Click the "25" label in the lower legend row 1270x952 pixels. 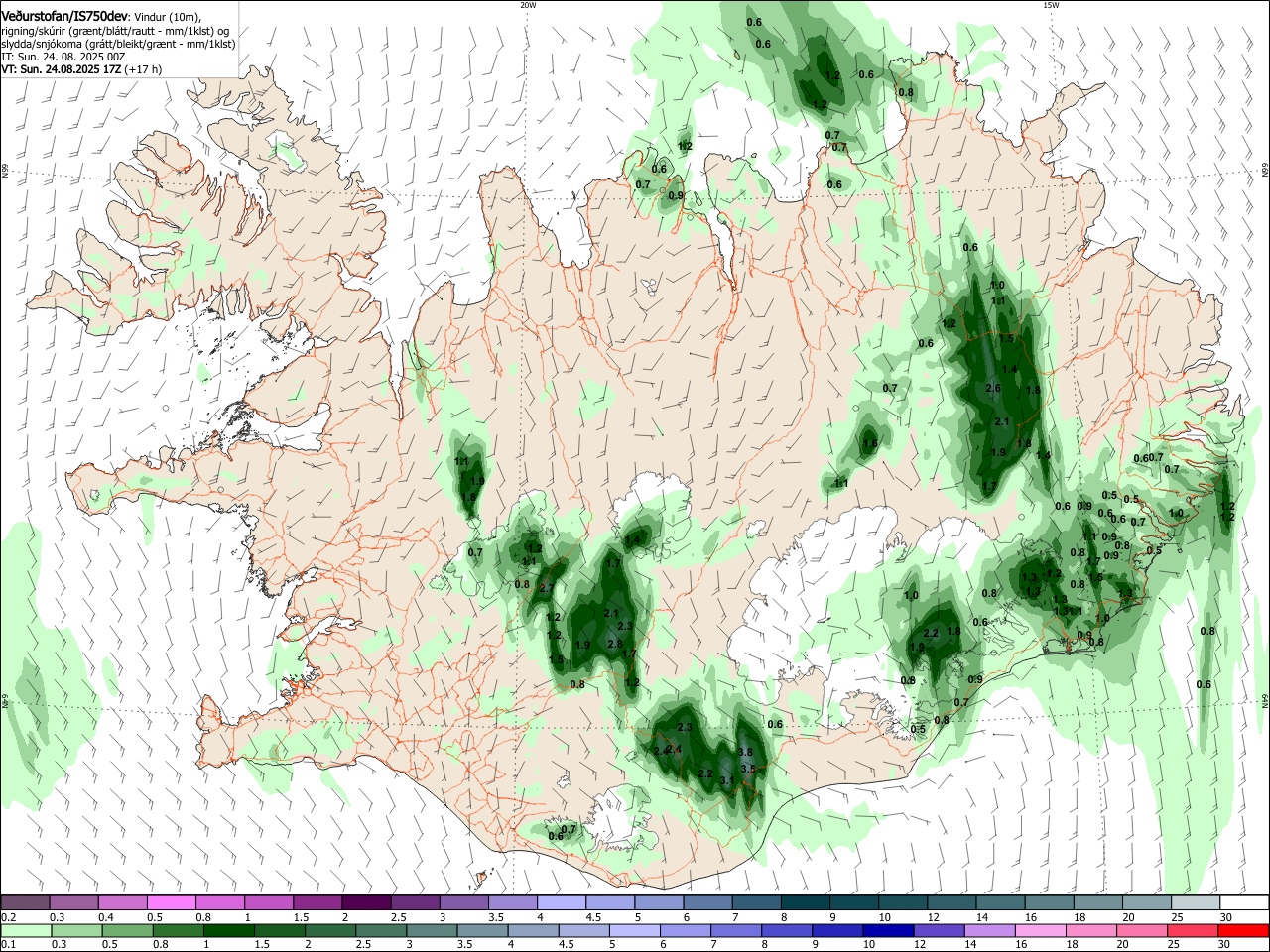(1176, 945)
